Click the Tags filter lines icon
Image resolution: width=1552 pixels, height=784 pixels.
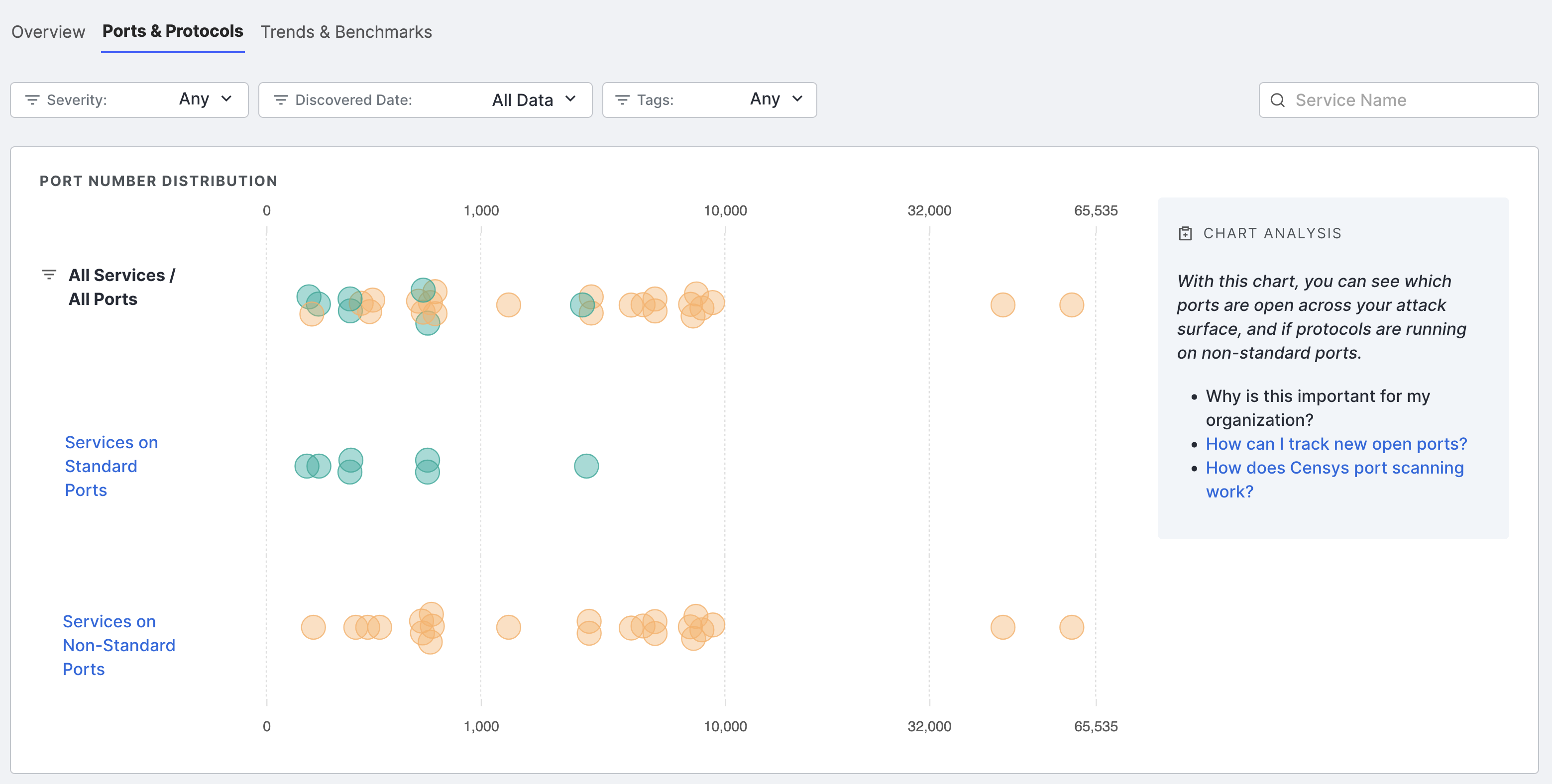click(622, 100)
